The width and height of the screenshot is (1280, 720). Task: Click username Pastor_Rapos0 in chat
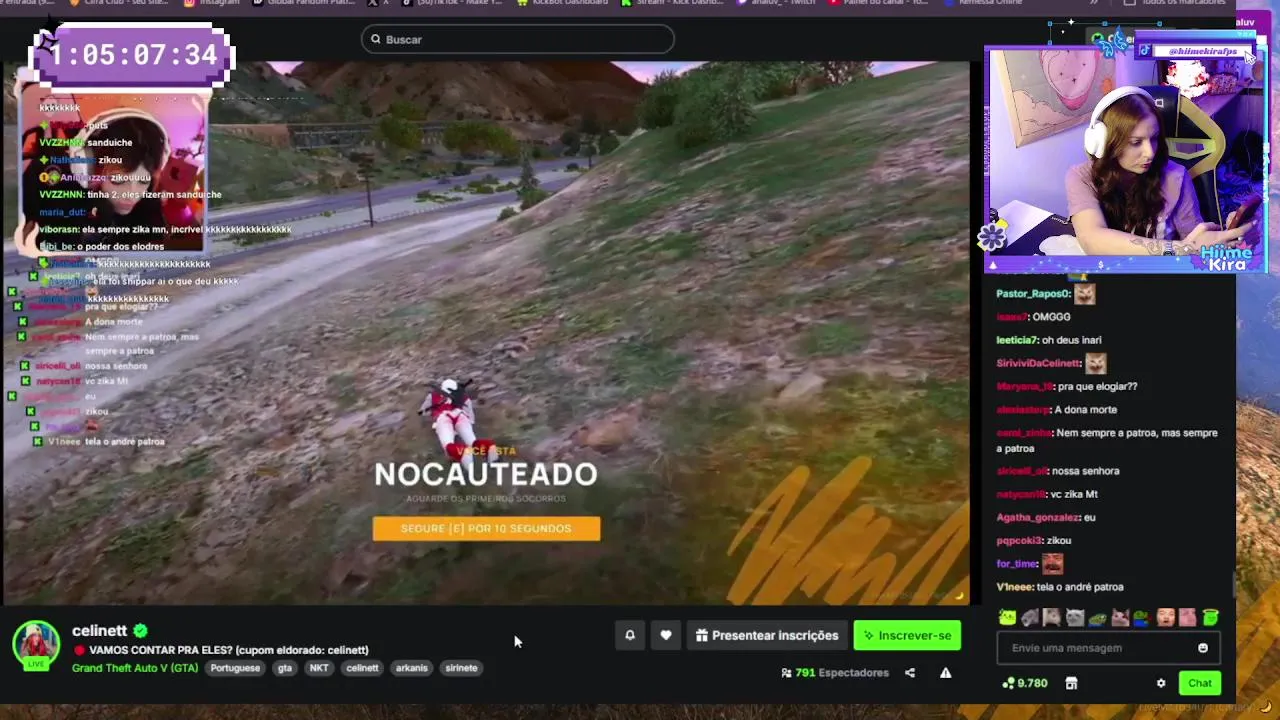pos(1033,294)
